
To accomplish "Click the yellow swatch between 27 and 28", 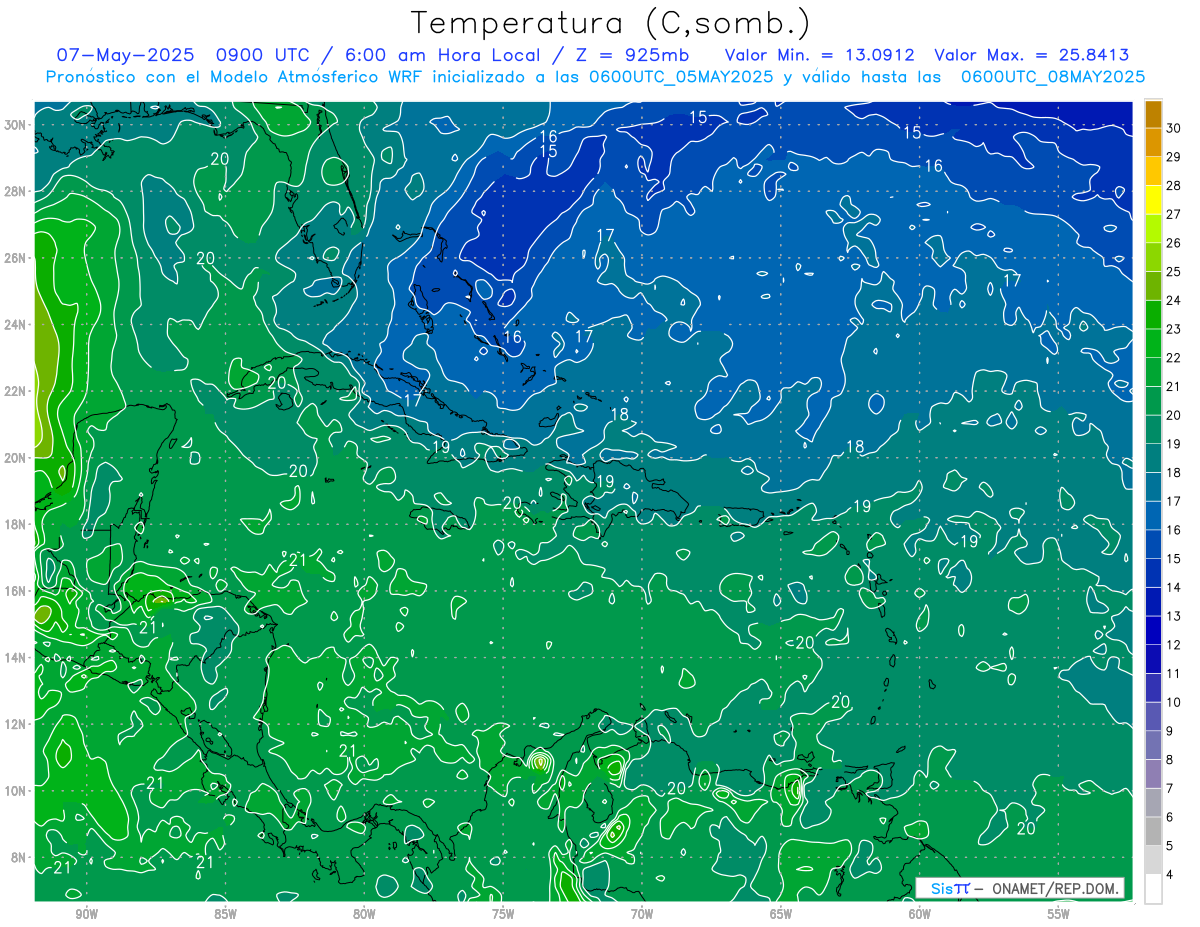I will click(x=1153, y=200).
